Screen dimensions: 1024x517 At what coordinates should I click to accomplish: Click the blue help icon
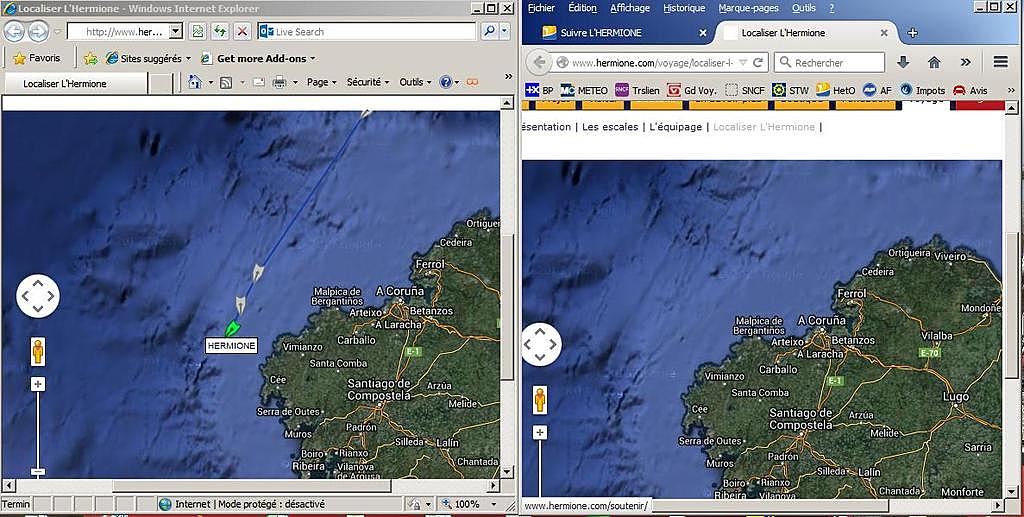pyautogui.click(x=446, y=82)
